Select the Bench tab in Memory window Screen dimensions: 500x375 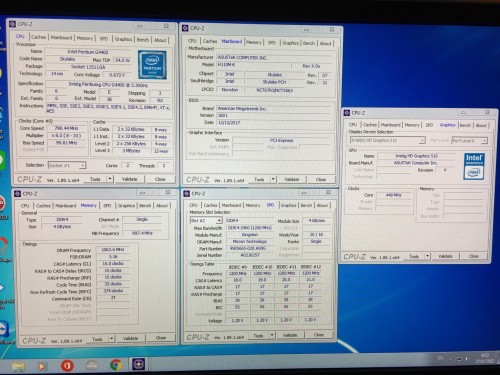(145, 205)
